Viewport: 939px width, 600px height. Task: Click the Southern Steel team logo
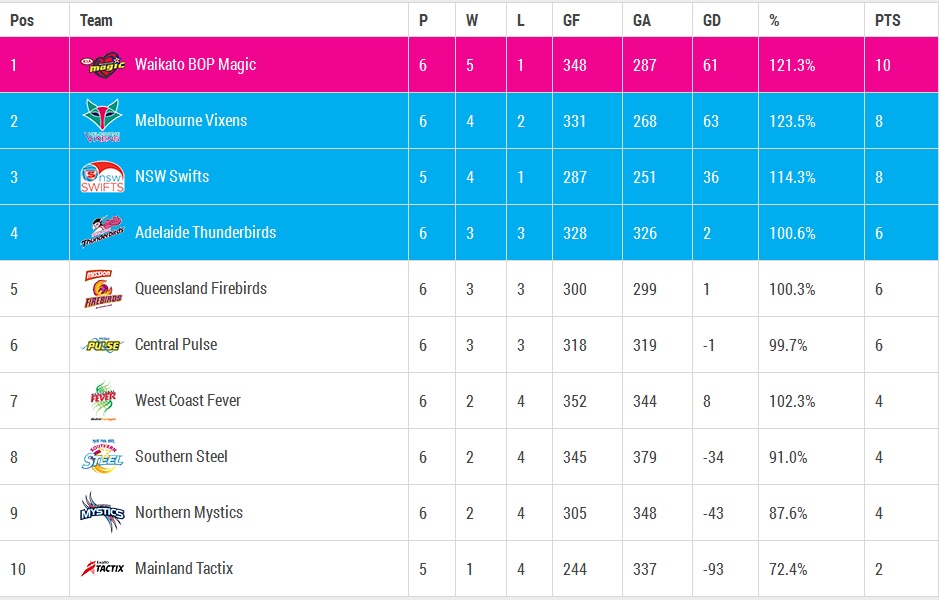click(x=102, y=457)
